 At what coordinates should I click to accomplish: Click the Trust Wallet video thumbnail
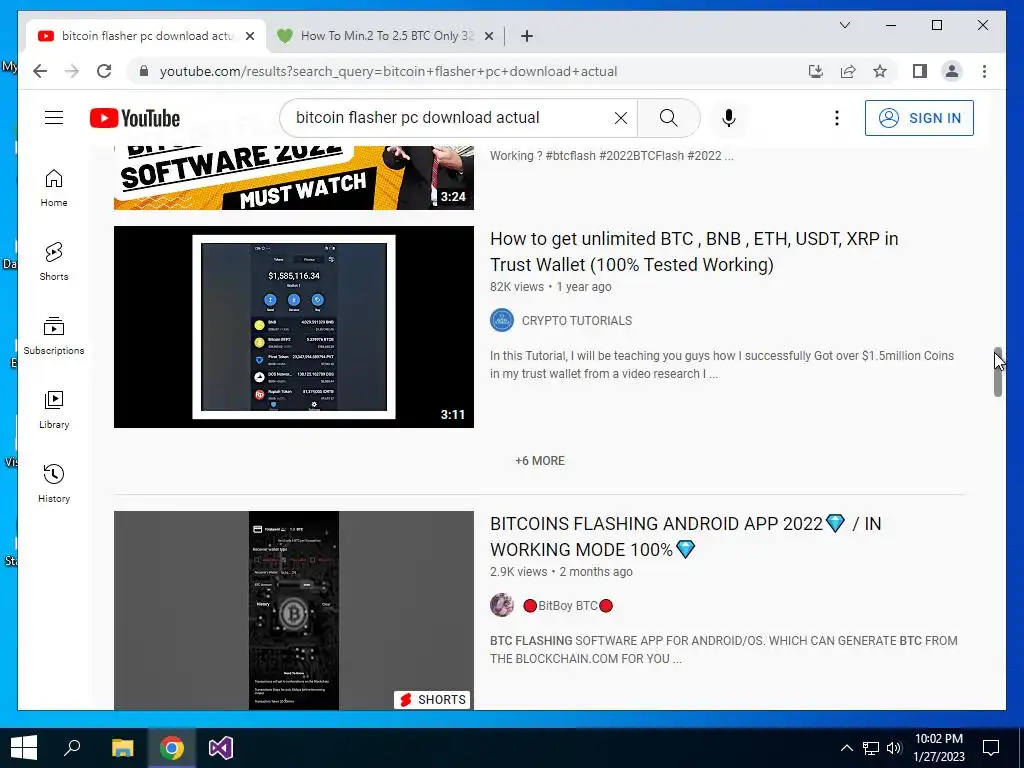pyautogui.click(x=294, y=327)
